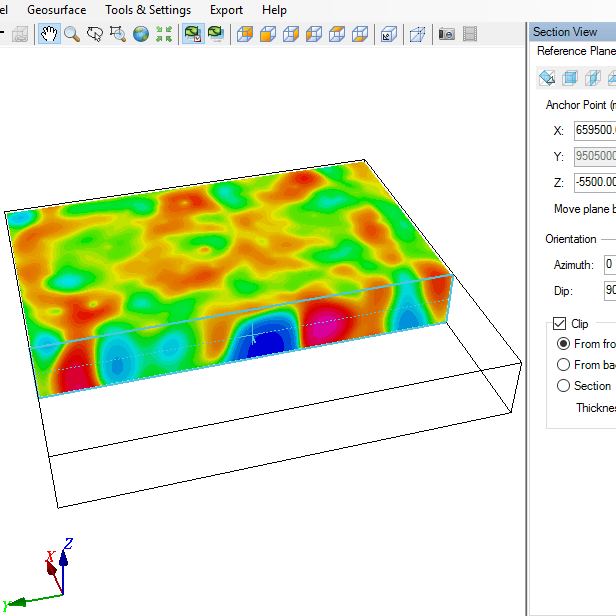The height and width of the screenshot is (616, 616).
Task: Select the Section clip radio button
Action: [564, 386]
